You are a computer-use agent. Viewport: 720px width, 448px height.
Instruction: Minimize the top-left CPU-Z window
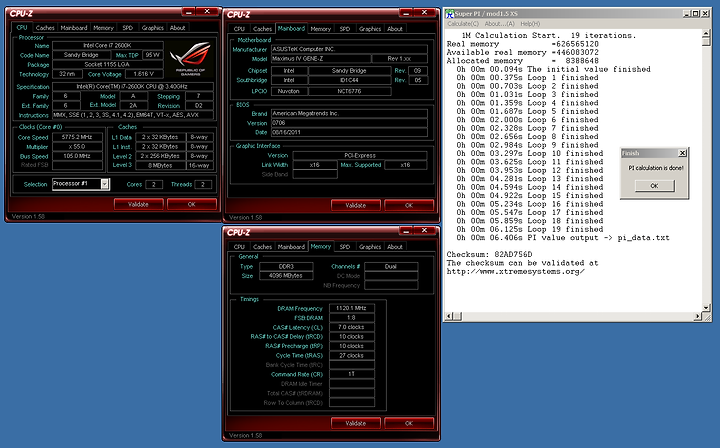189,12
